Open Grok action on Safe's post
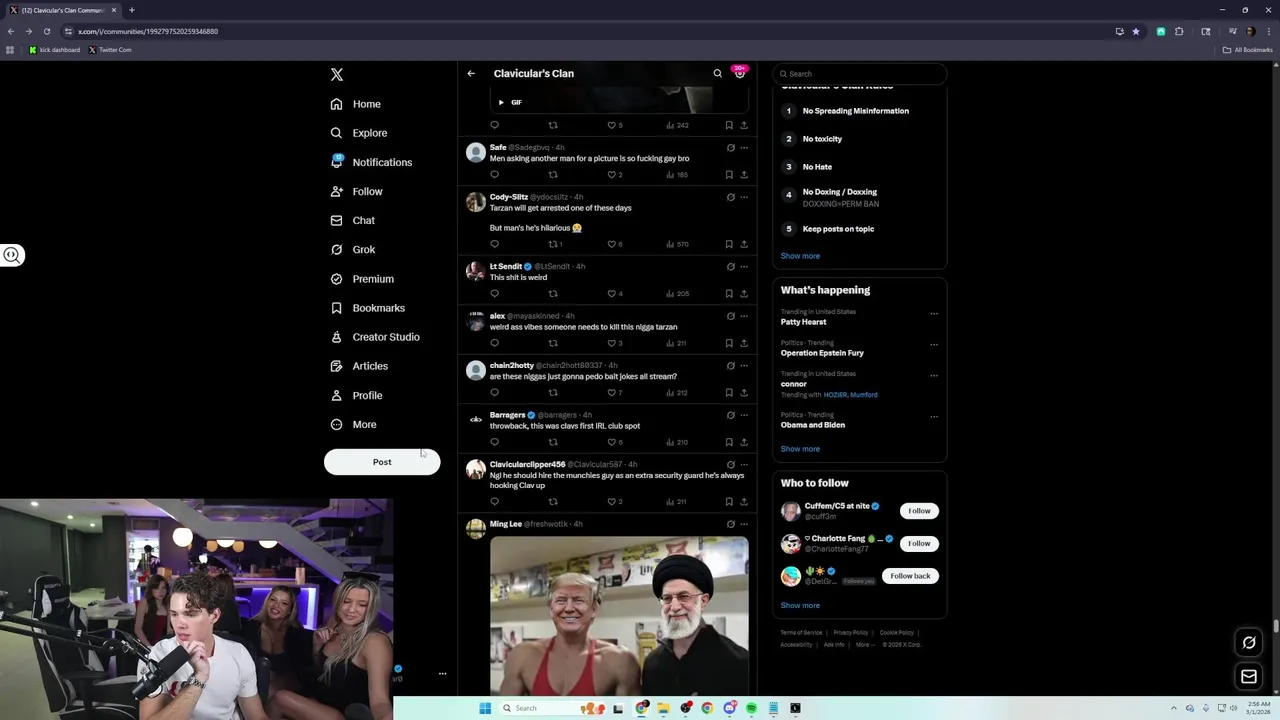Screen dimensions: 1280x720 (x=730, y=148)
